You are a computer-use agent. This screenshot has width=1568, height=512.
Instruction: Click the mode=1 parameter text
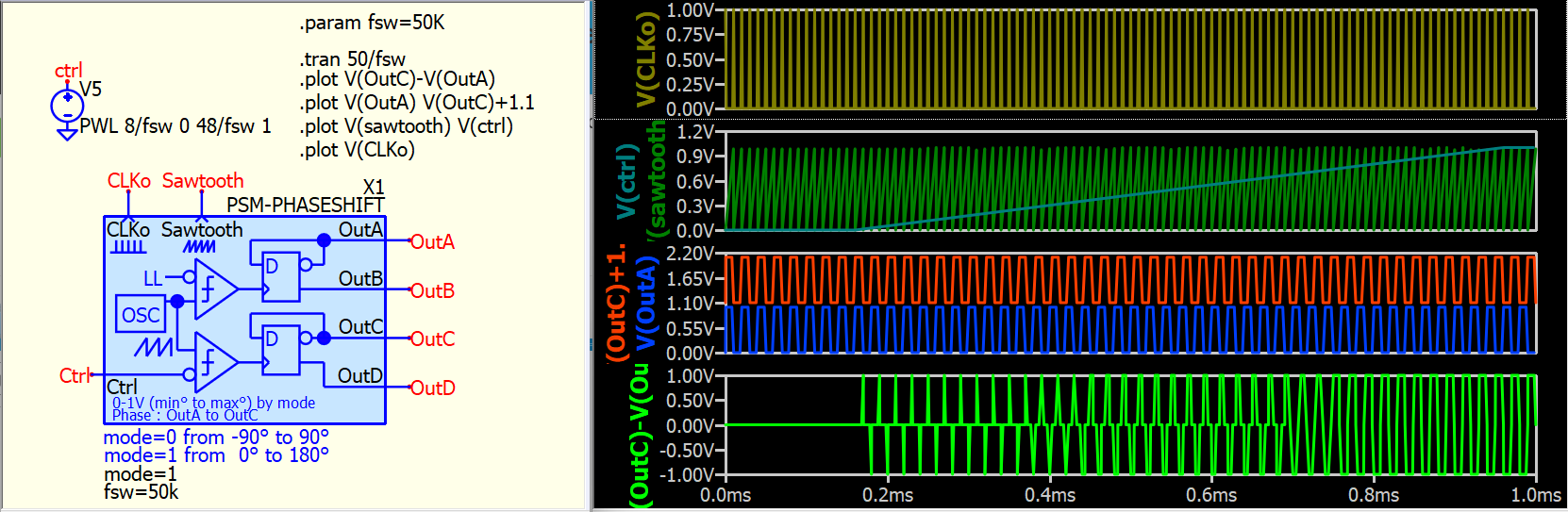click(x=140, y=474)
